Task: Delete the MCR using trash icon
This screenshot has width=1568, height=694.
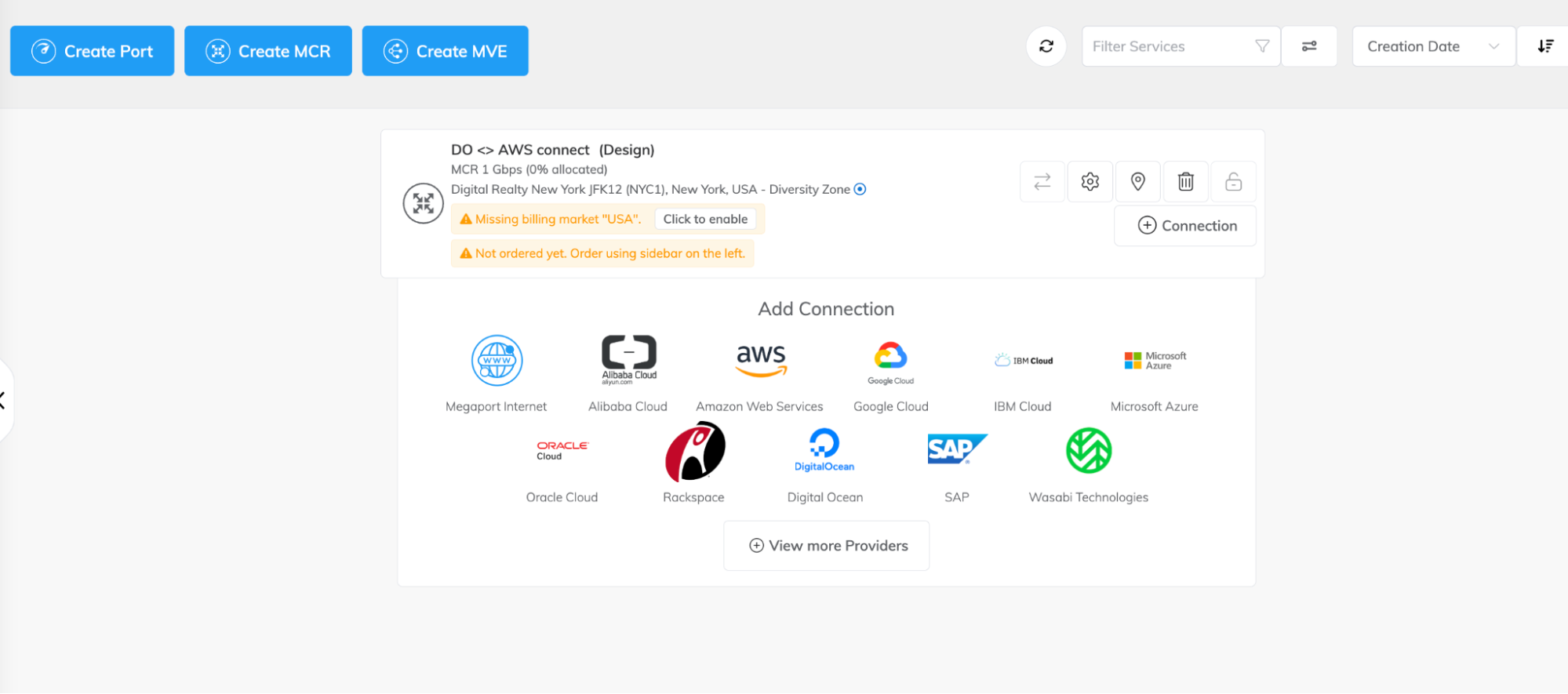Action: pos(1185,182)
